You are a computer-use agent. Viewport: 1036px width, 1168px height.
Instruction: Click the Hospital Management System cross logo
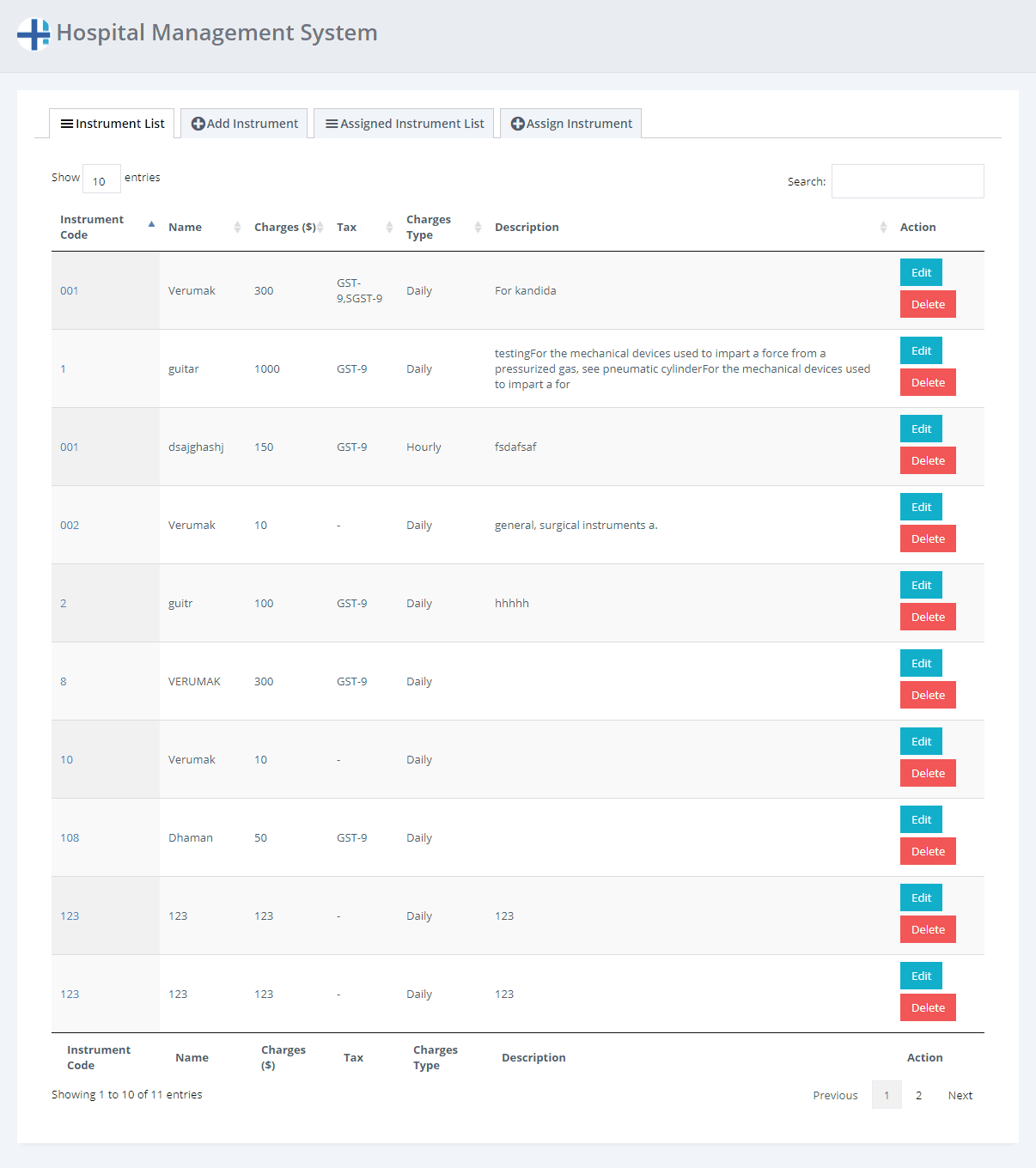click(x=34, y=34)
